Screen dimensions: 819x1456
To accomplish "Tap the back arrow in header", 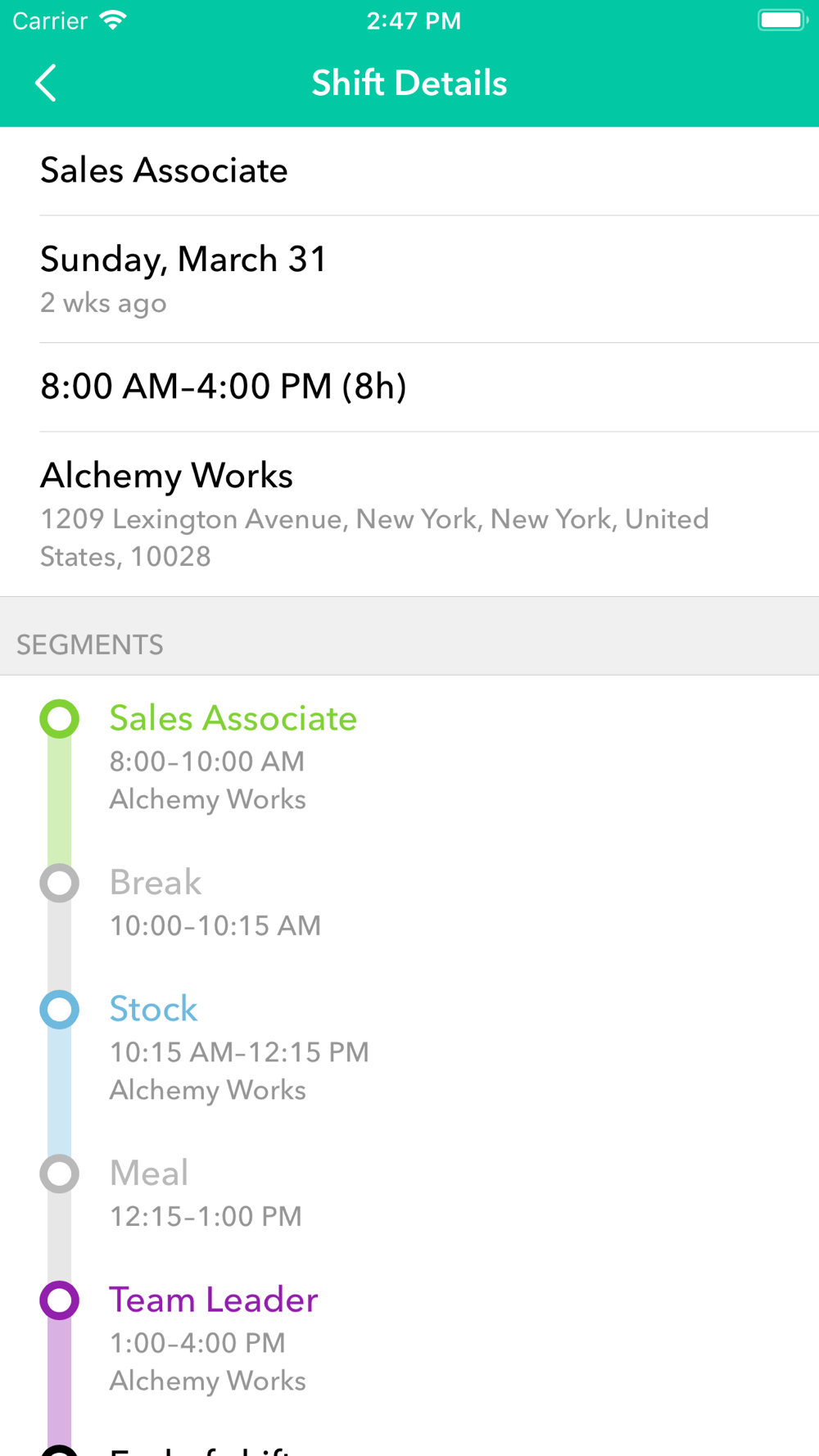I will (46, 83).
